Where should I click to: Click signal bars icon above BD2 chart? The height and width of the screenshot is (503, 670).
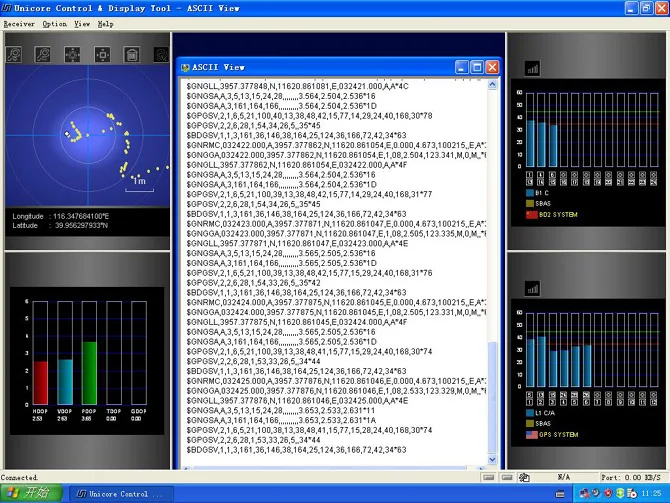tap(532, 68)
